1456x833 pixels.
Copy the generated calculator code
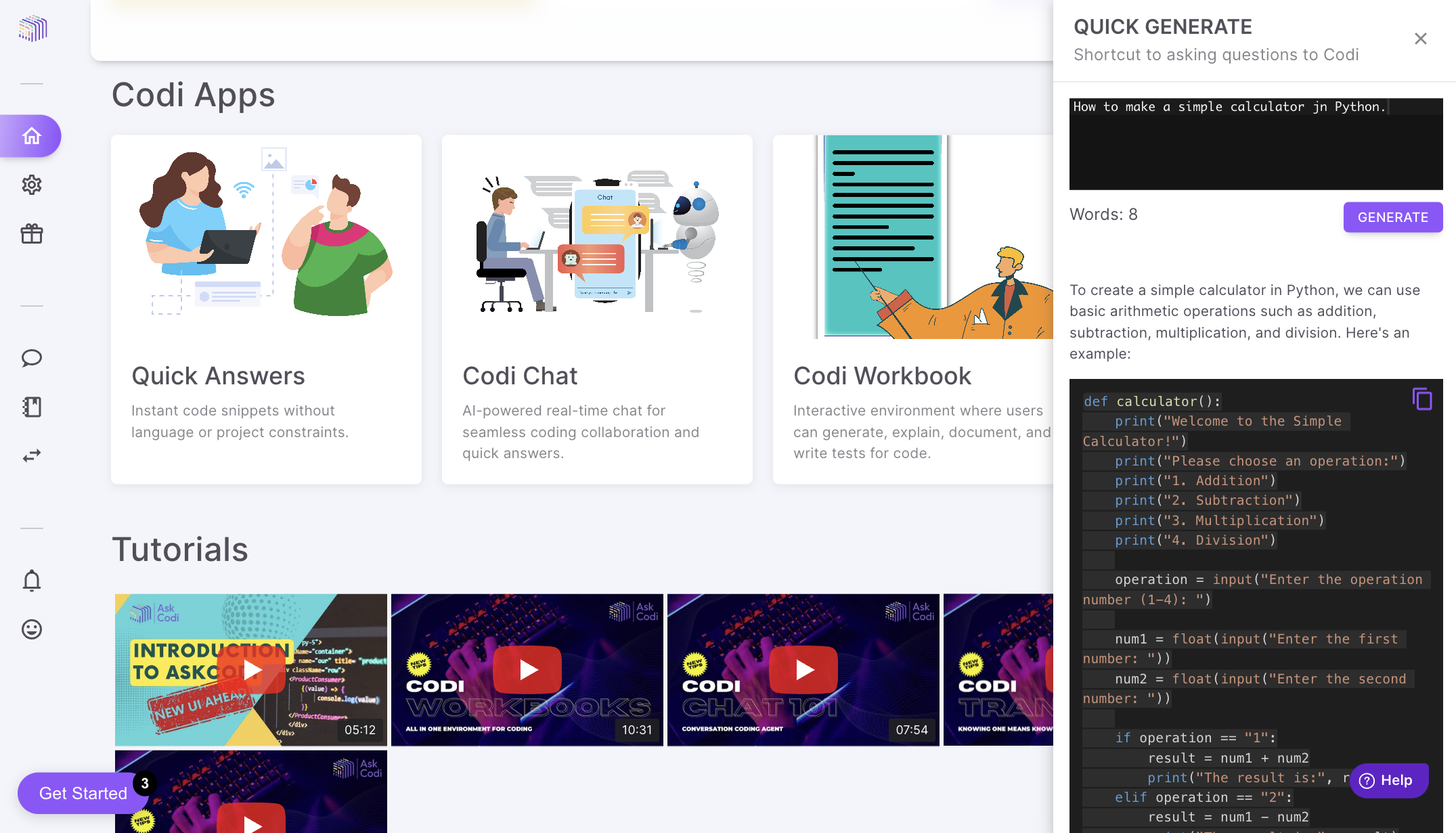click(1421, 399)
